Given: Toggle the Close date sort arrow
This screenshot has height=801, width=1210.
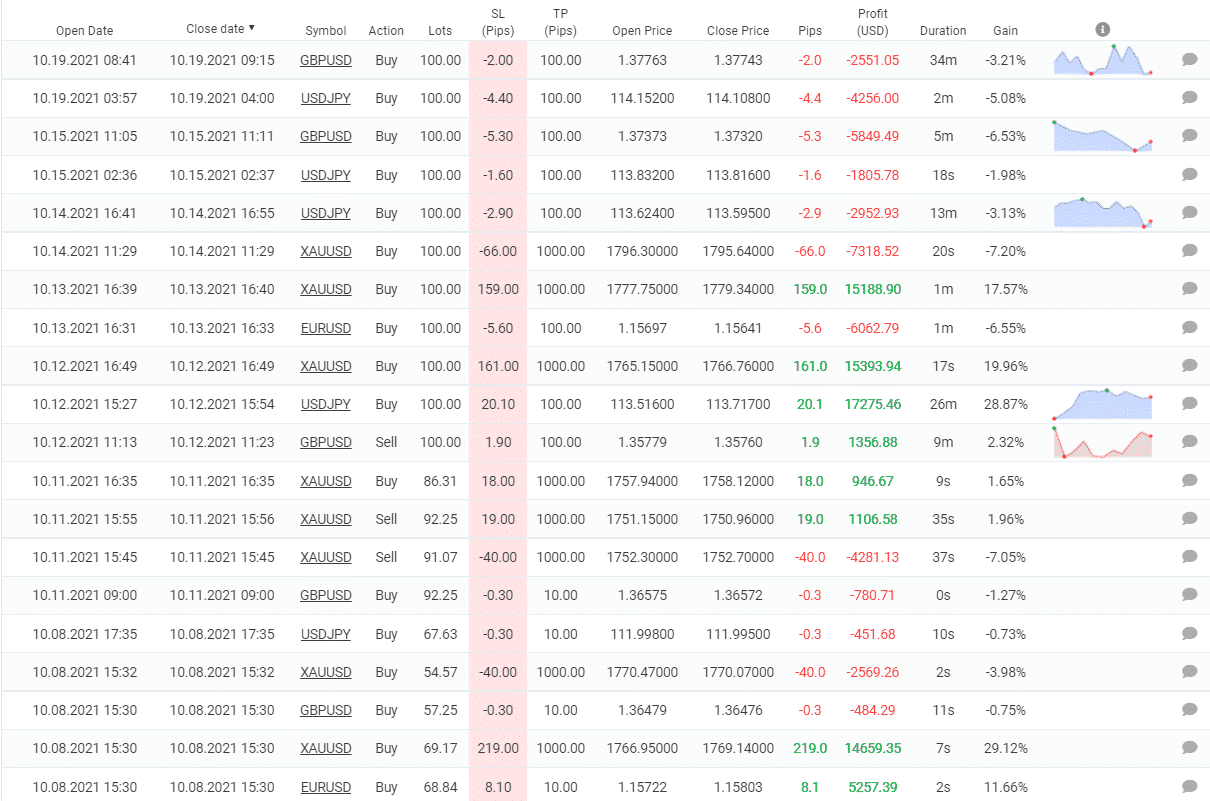Looking at the screenshot, I should (251, 29).
